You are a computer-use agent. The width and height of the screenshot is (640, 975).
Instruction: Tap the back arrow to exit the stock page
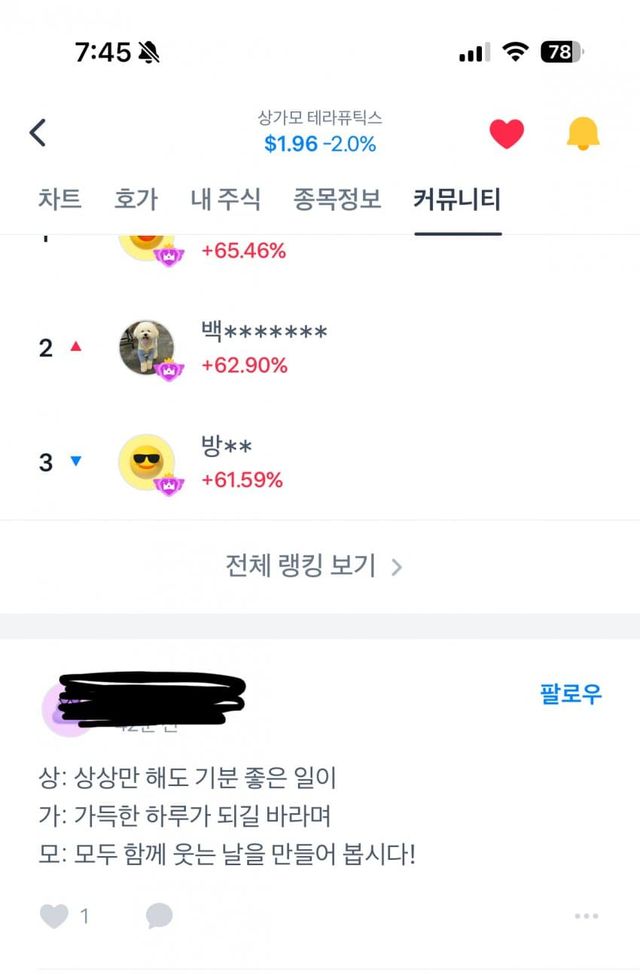click(x=39, y=131)
